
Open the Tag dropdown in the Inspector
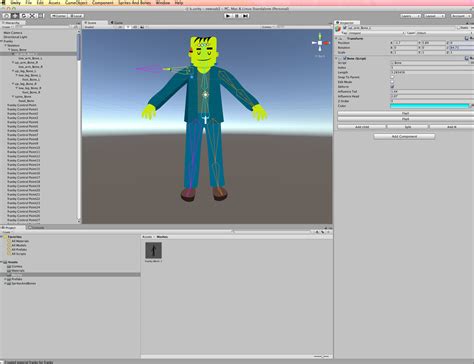click(x=376, y=33)
